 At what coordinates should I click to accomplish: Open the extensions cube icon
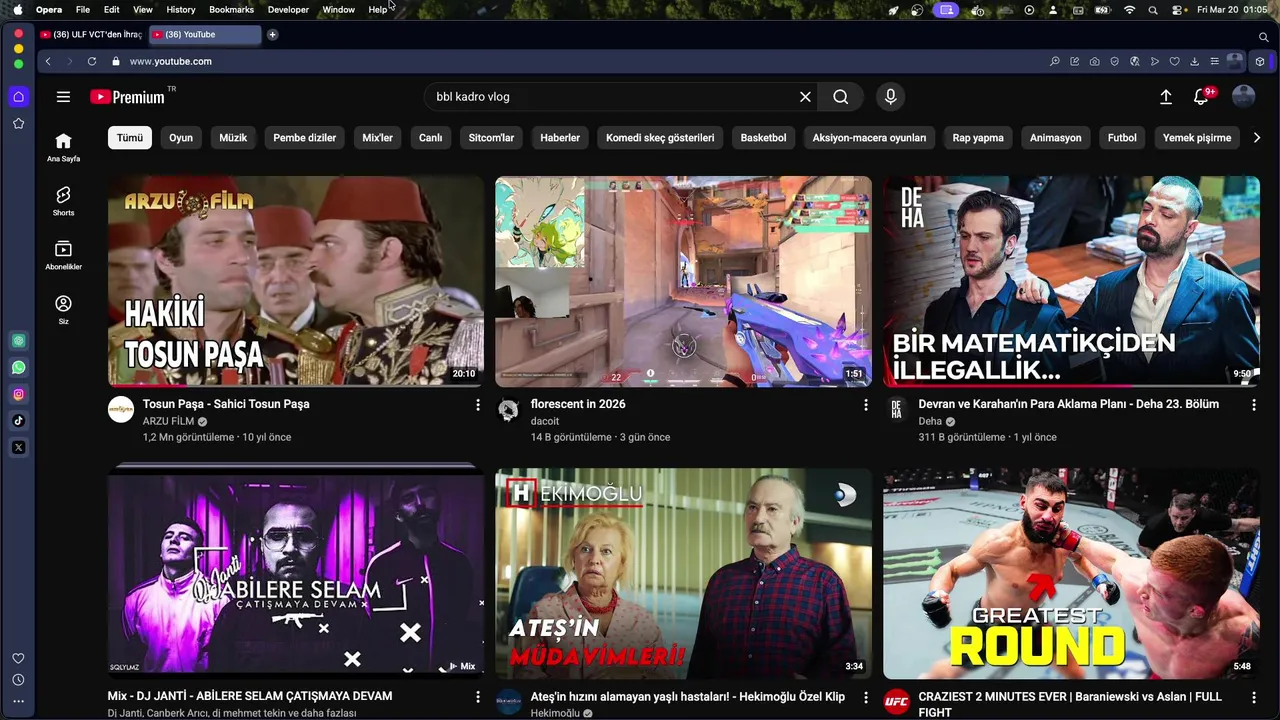point(1260,61)
